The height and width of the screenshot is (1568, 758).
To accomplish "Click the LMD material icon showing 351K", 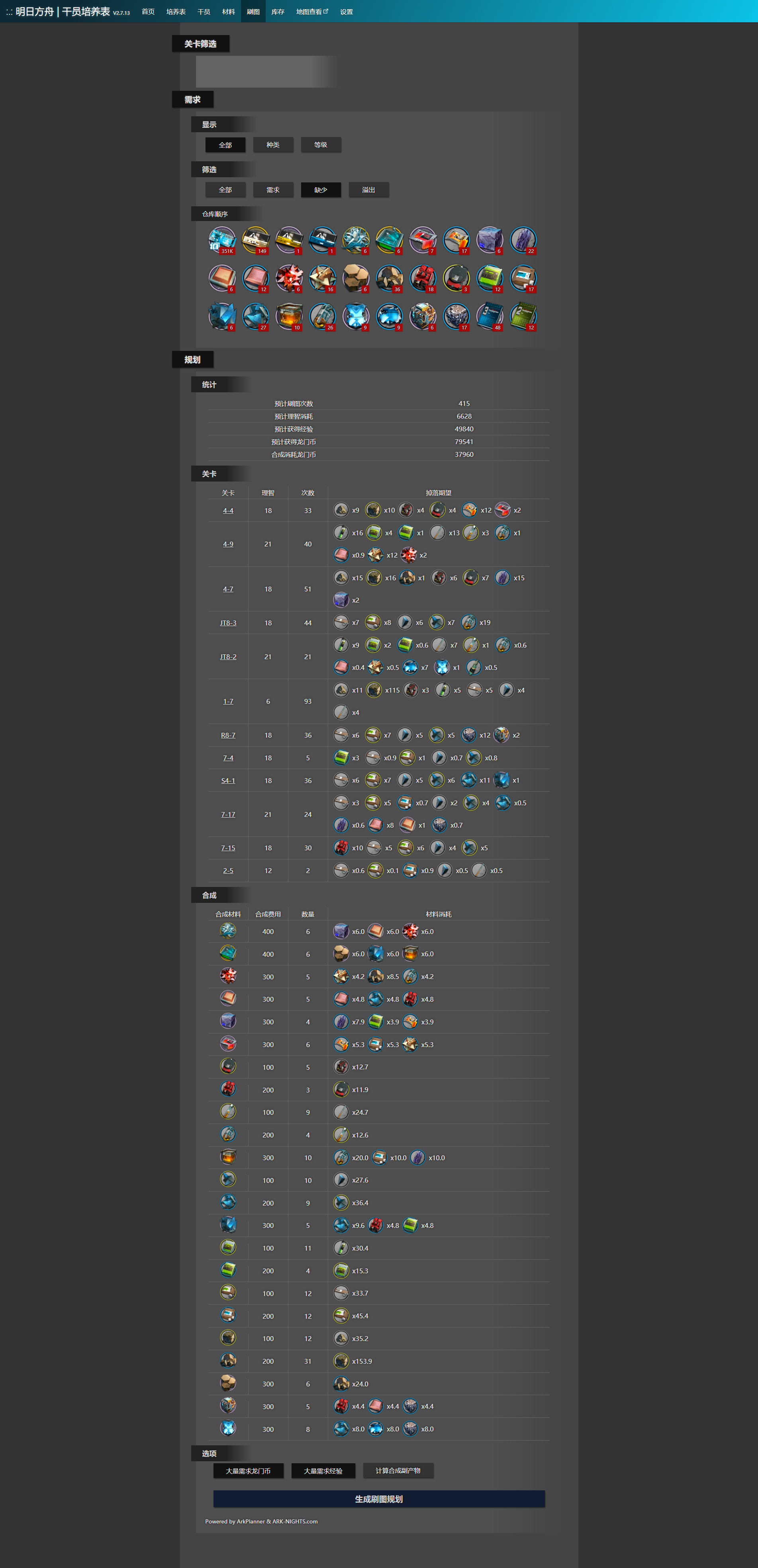I will tap(221, 240).
